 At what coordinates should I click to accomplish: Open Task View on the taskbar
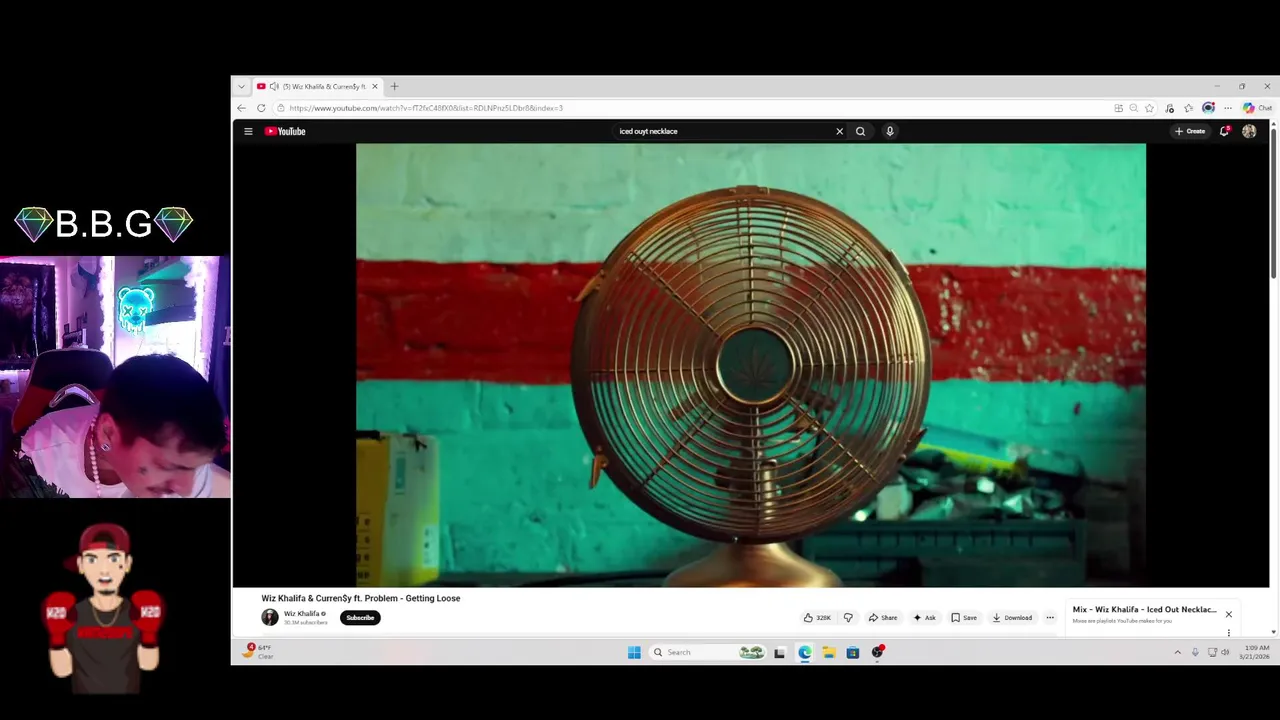point(780,652)
